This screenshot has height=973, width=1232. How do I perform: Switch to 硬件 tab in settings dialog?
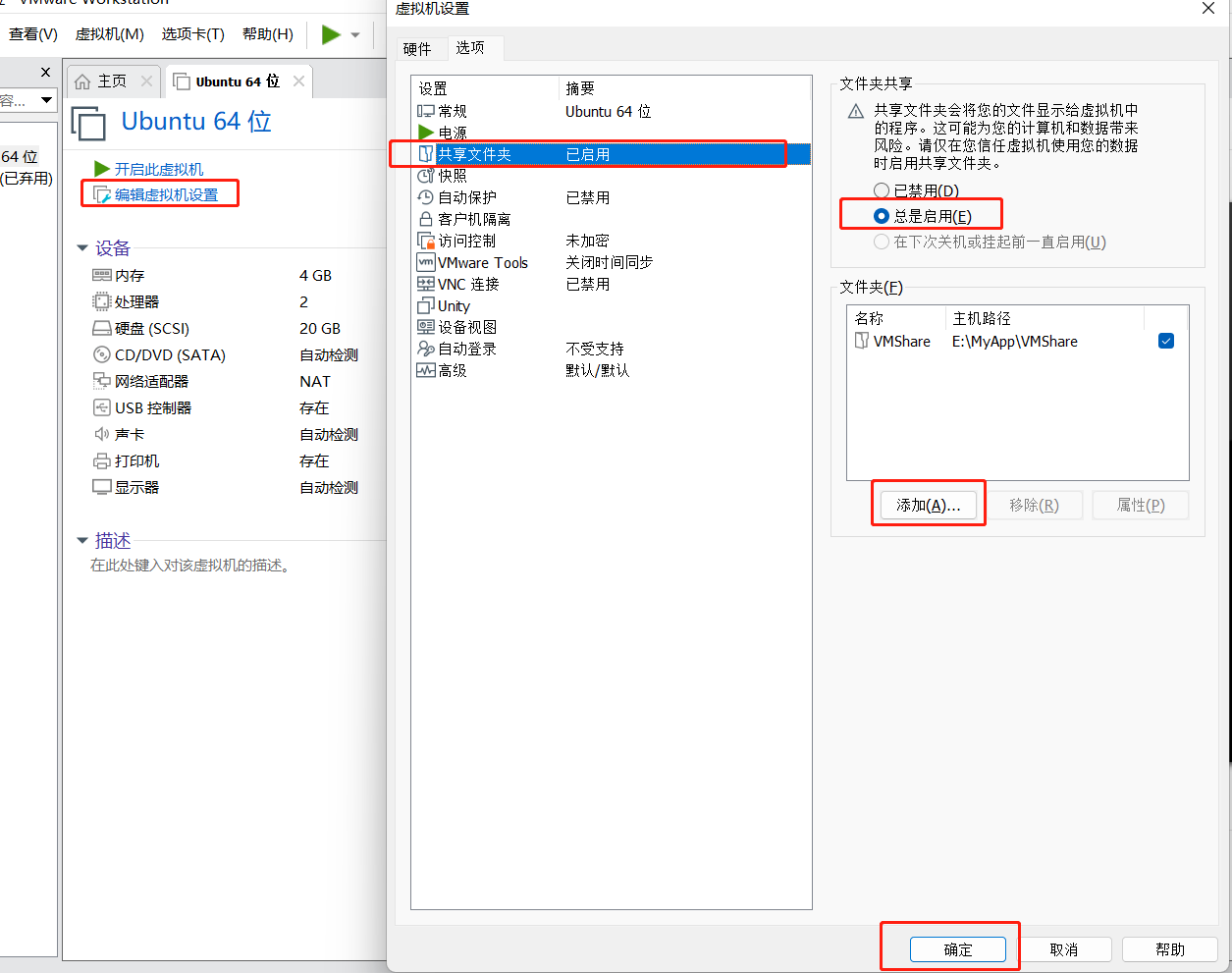pos(417,49)
